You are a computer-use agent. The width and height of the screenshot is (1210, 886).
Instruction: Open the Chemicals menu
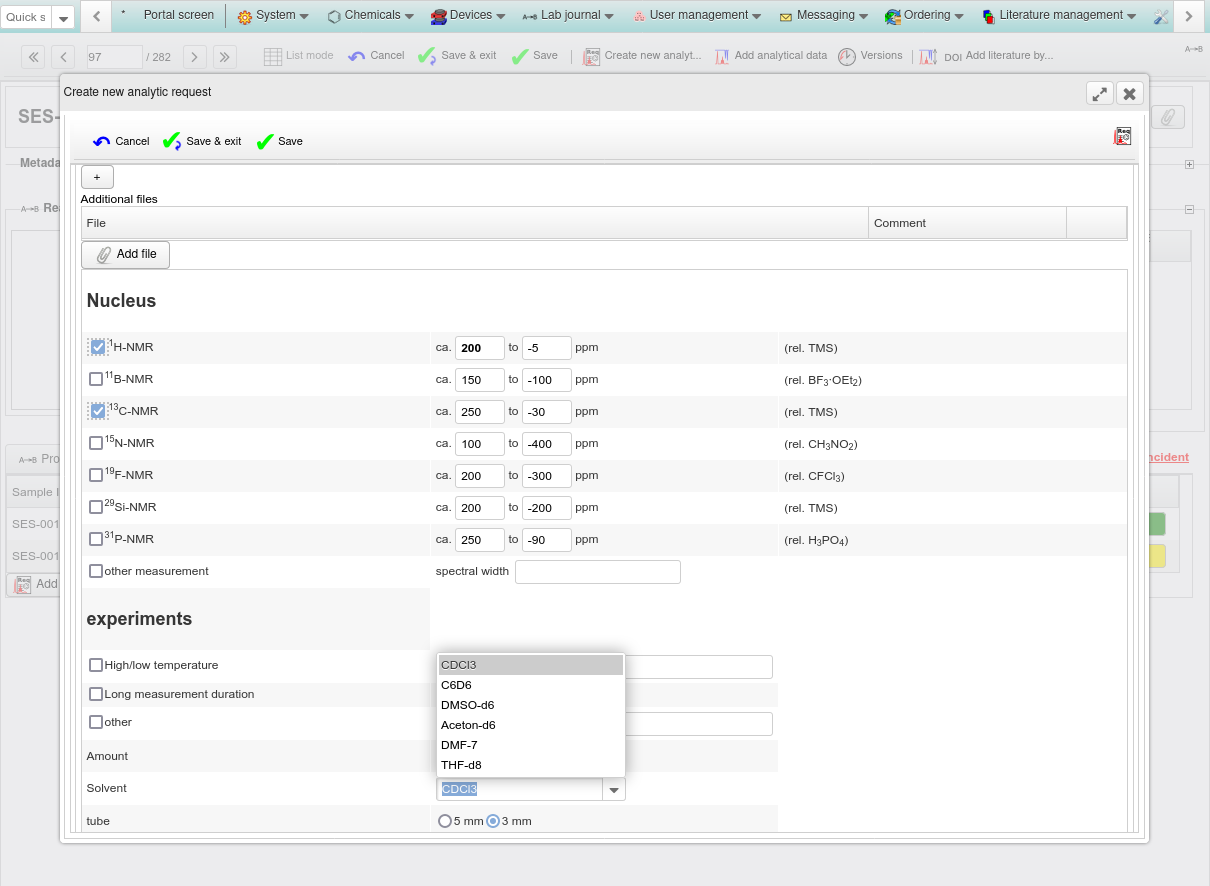[x=371, y=15]
